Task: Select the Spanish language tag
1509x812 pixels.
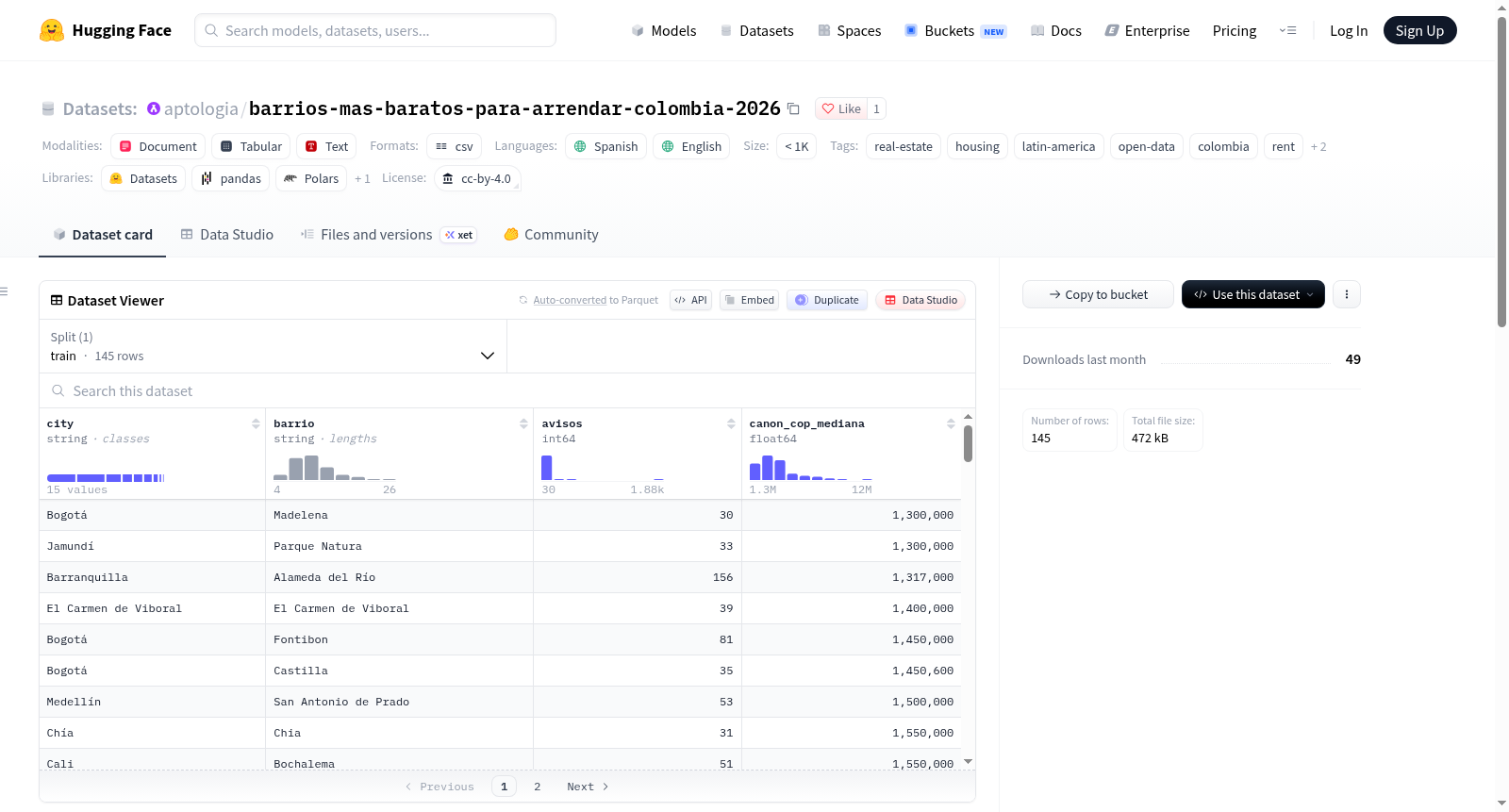Action: pyautogui.click(x=605, y=146)
